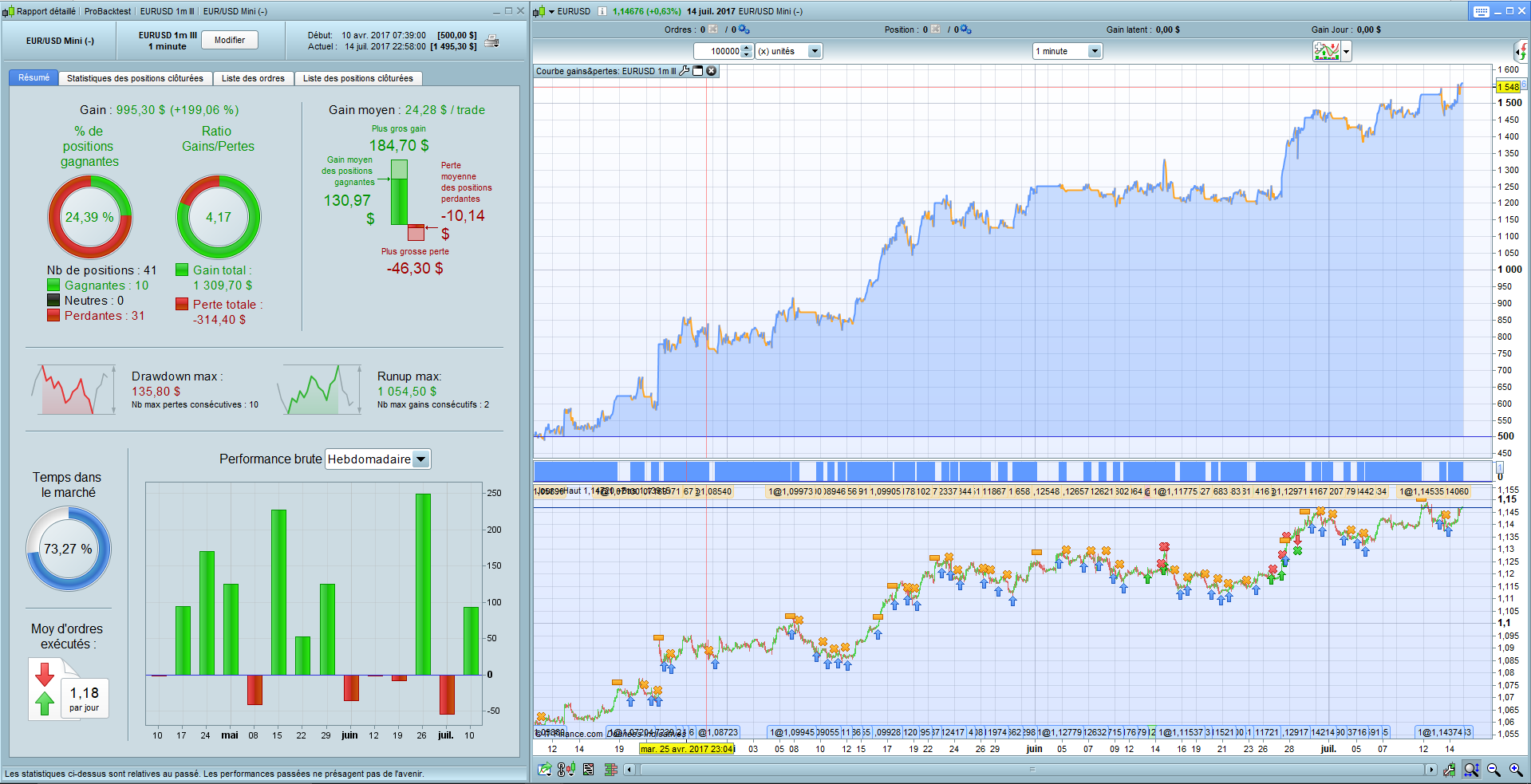Open the 1 minute timeframe dropdown
Screen dimensions: 1531x784
tap(1095, 51)
